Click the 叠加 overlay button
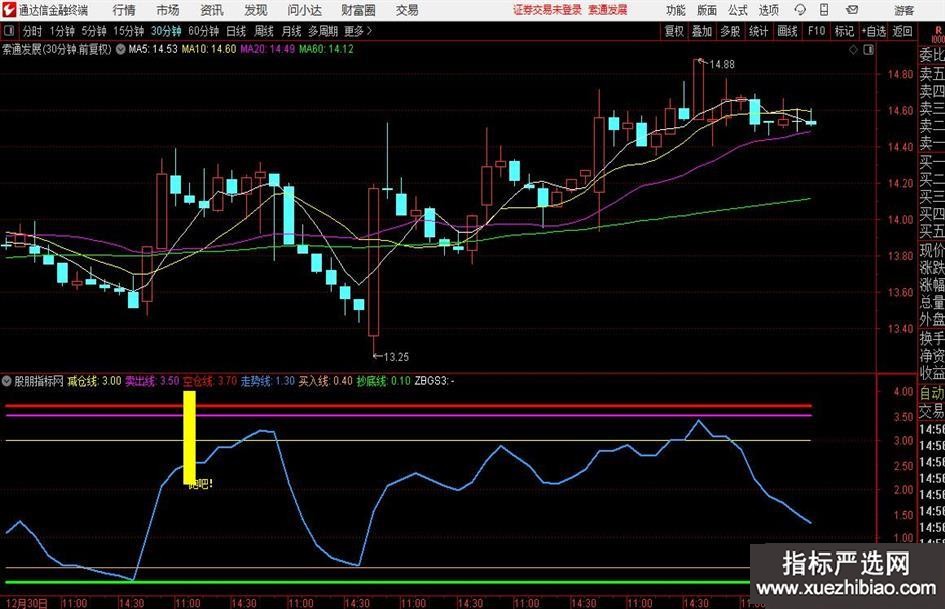945x609 pixels. [x=702, y=31]
